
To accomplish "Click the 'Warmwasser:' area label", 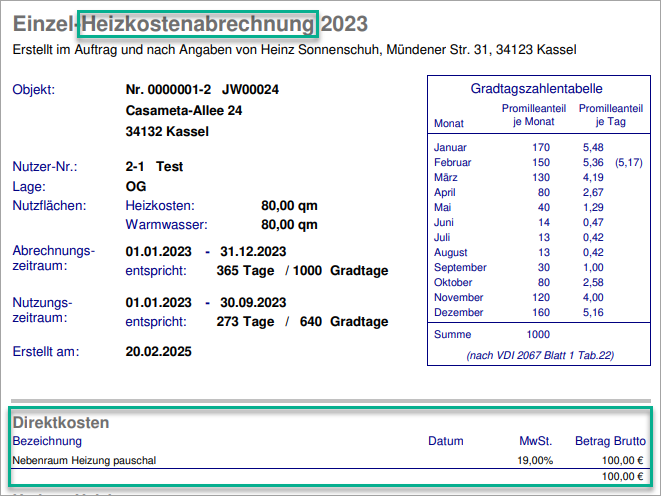I will click(167, 225).
